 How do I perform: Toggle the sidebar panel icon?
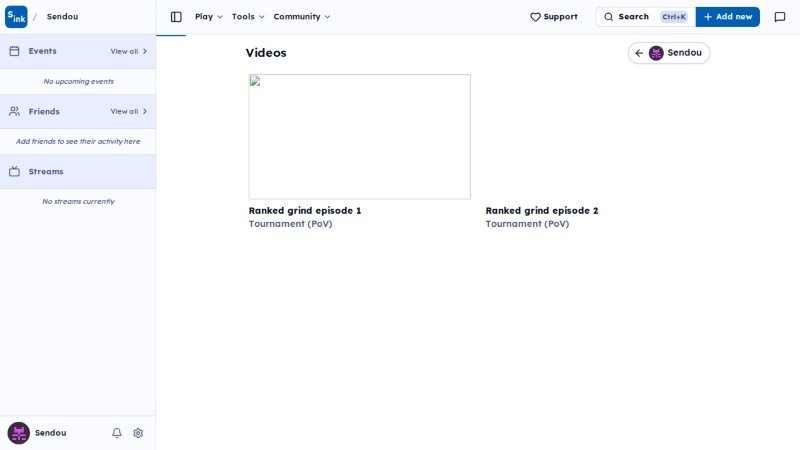tap(176, 17)
